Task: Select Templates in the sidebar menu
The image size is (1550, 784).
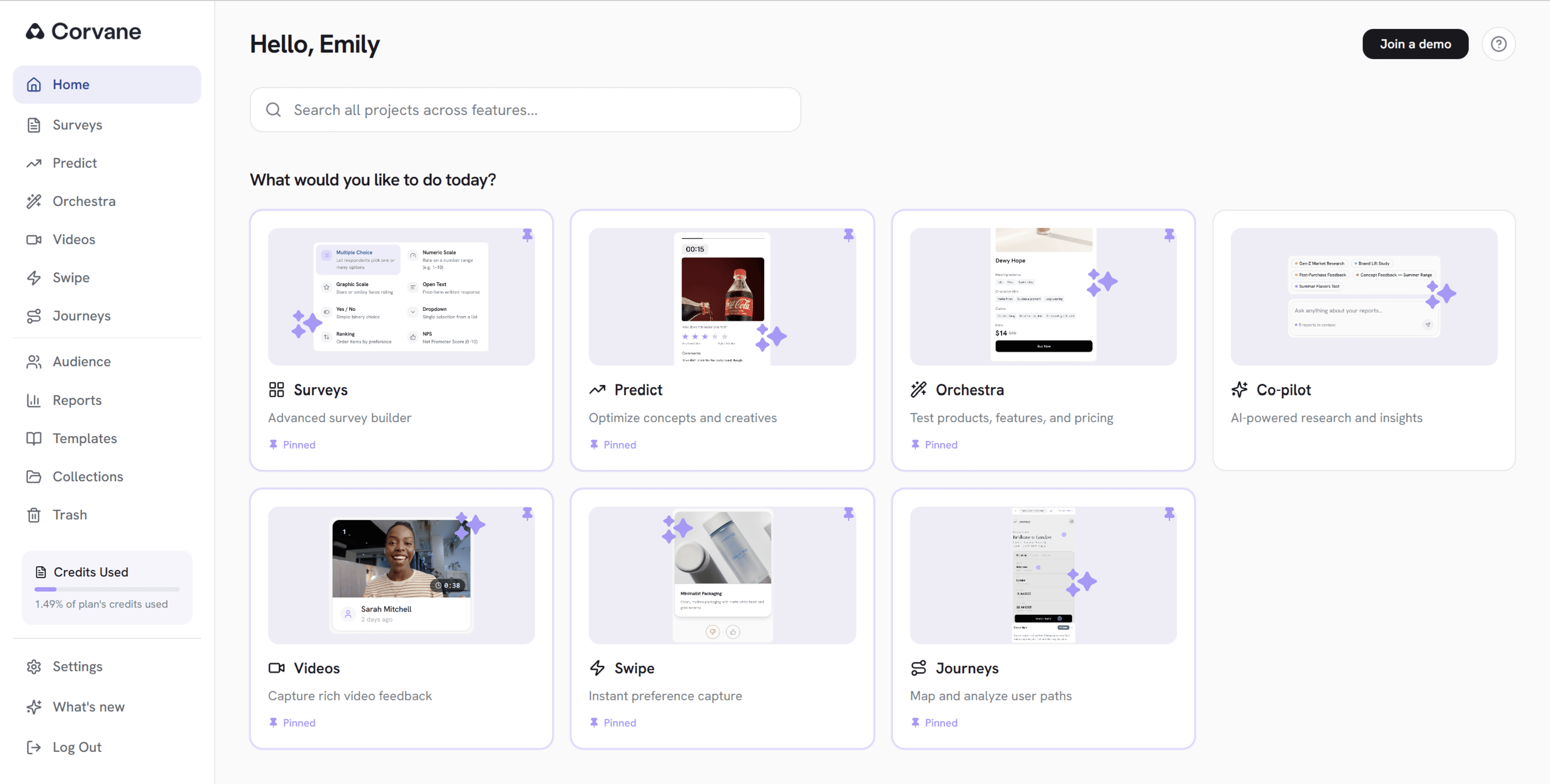Action: [x=84, y=438]
